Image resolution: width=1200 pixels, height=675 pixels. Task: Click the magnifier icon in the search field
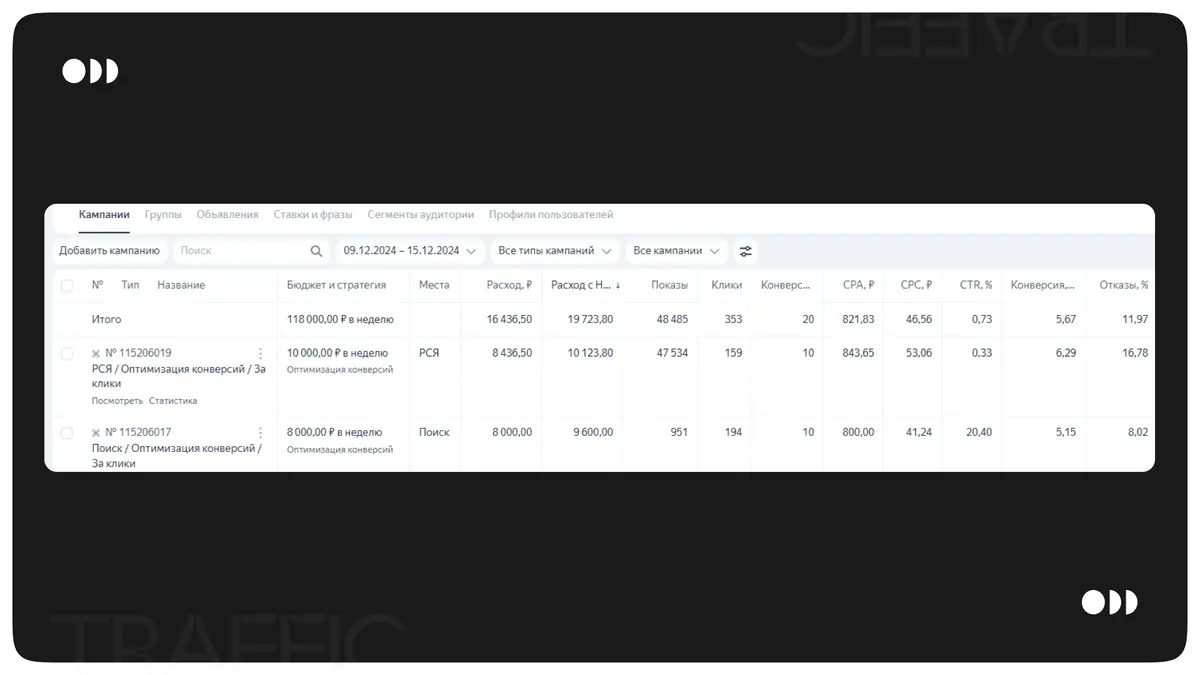(x=316, y=251)
